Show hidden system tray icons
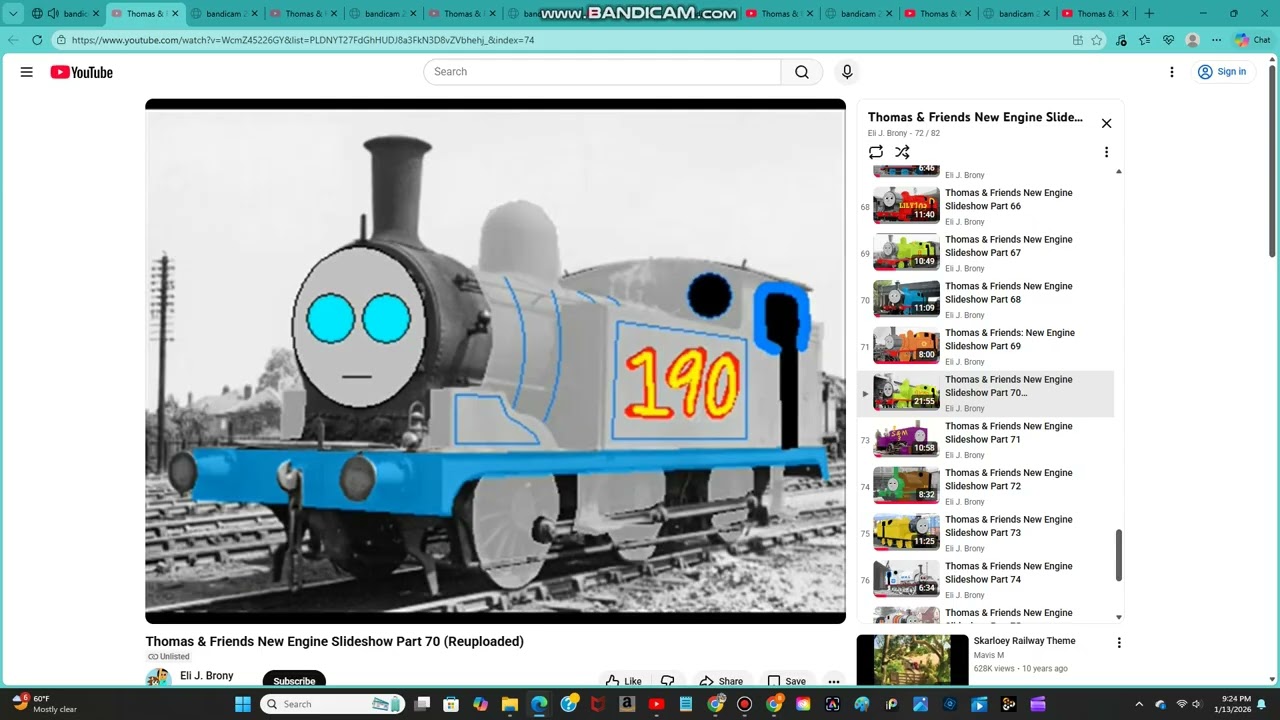This screenshot has height=720, width=1280. pyautogui.click(x=1139, y=704)
